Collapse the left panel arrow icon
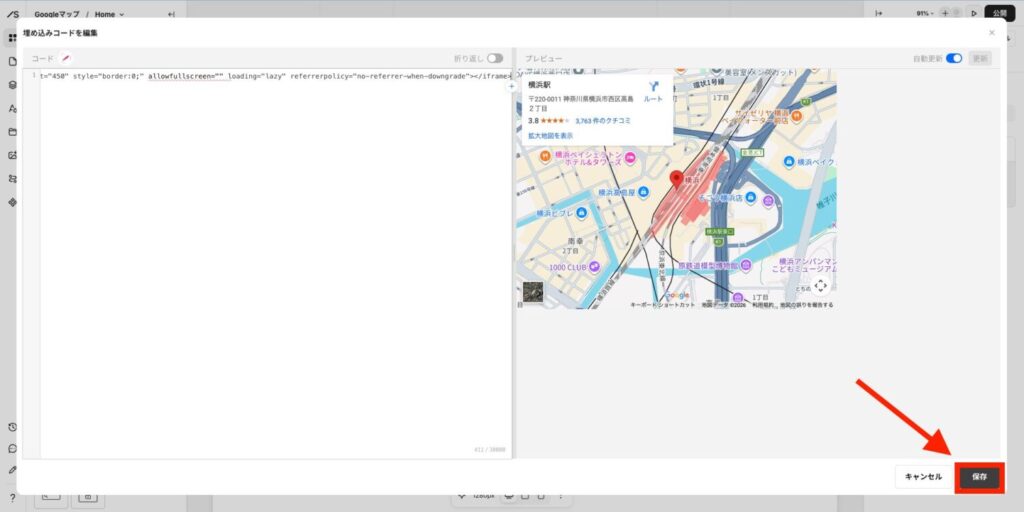The height and width of the screenshot is (512, 1024). pos(171,14)
